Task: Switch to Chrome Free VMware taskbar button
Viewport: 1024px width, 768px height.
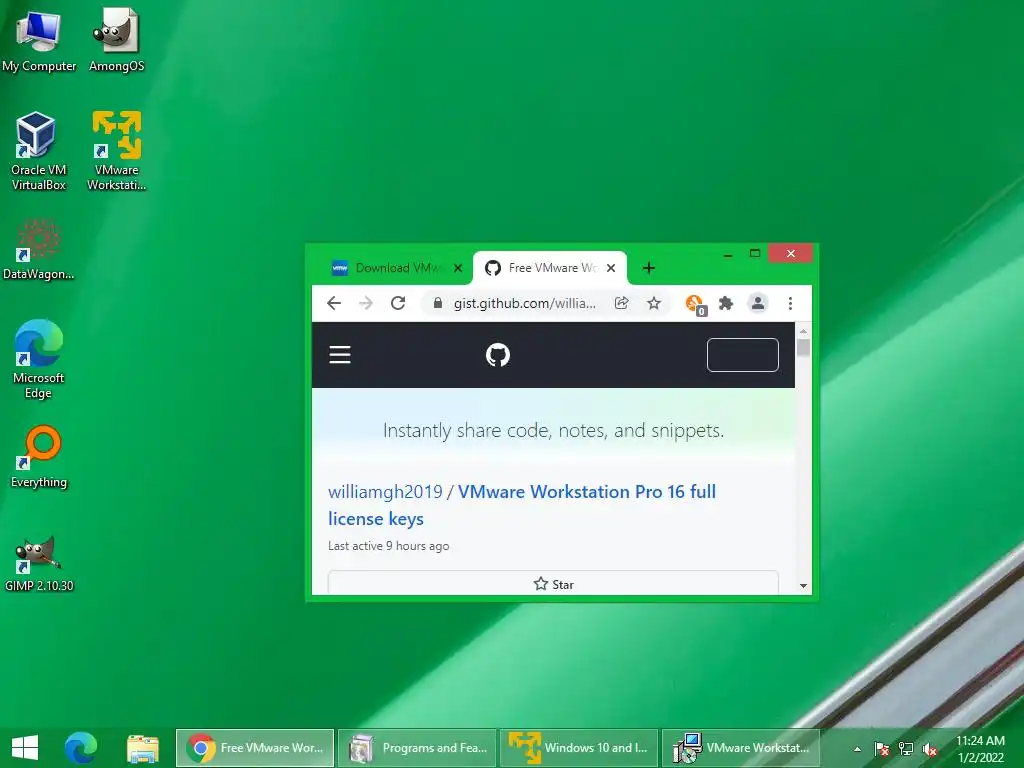Action: (x=255, y=748)
